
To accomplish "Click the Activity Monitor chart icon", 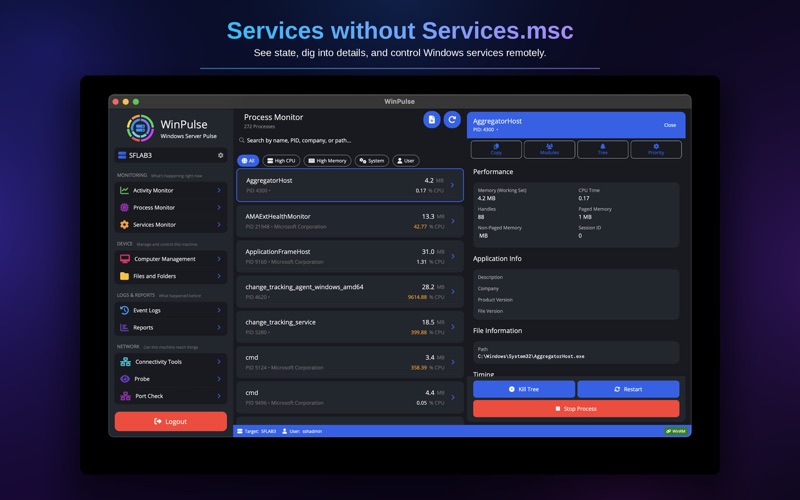I will coord(124,190).
